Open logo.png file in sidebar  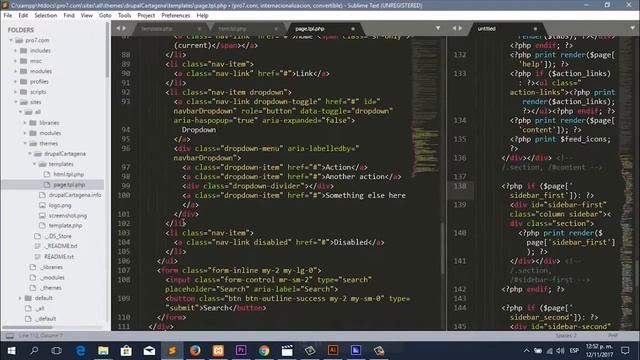coord(60,205)
